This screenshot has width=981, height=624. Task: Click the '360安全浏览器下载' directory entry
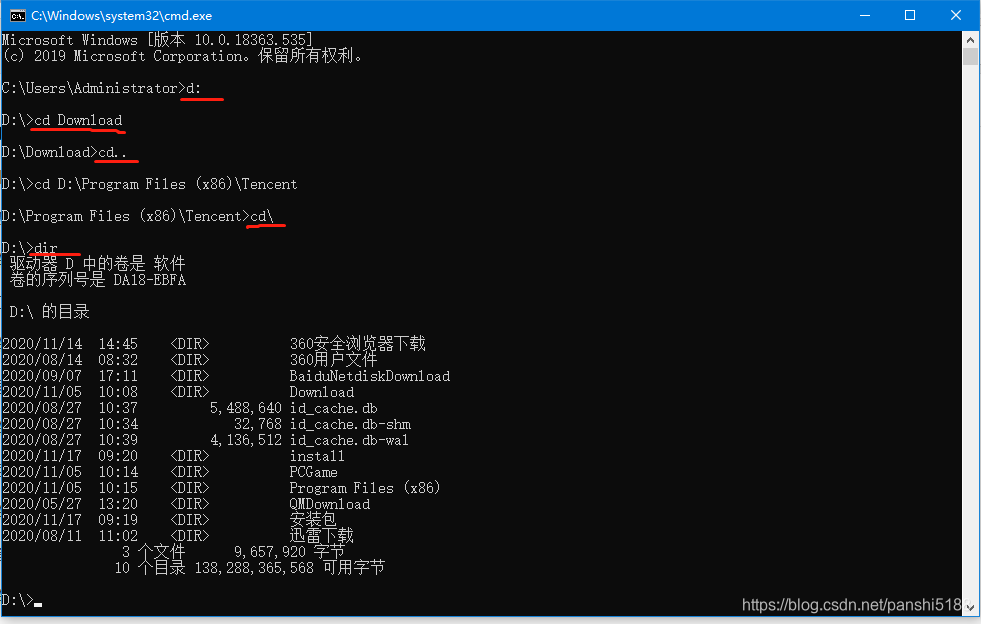tap(357, 344)
